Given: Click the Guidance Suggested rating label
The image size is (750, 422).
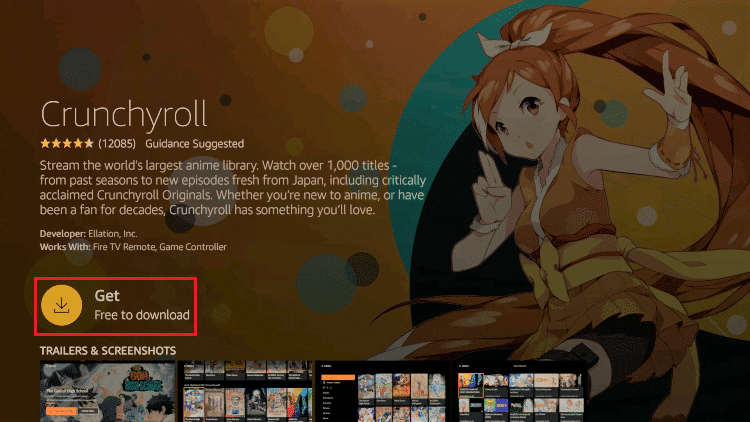Looking at the screenshot, I should pyautogui.click(x=195, y=144).
